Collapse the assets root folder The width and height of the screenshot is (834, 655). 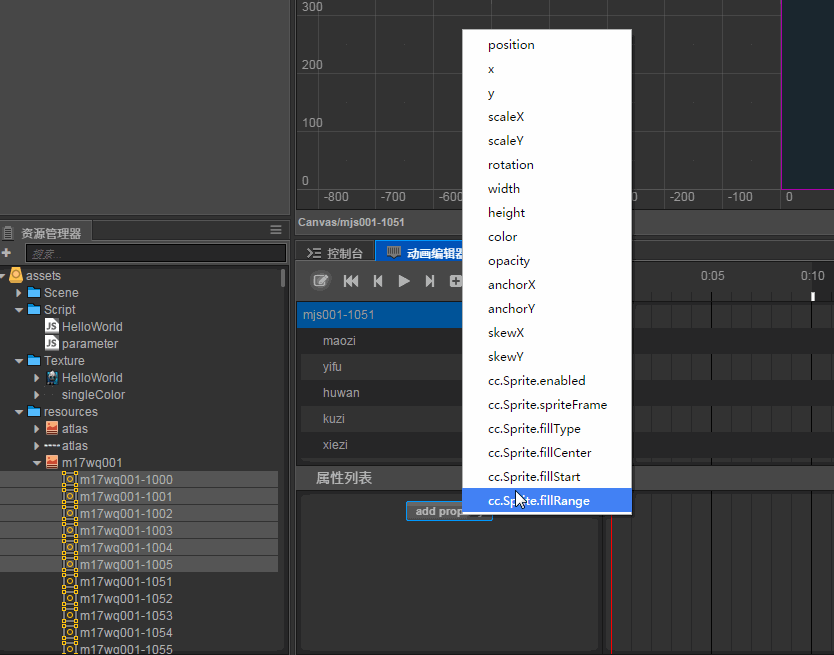pyautogui.click(x=3, y=276)
